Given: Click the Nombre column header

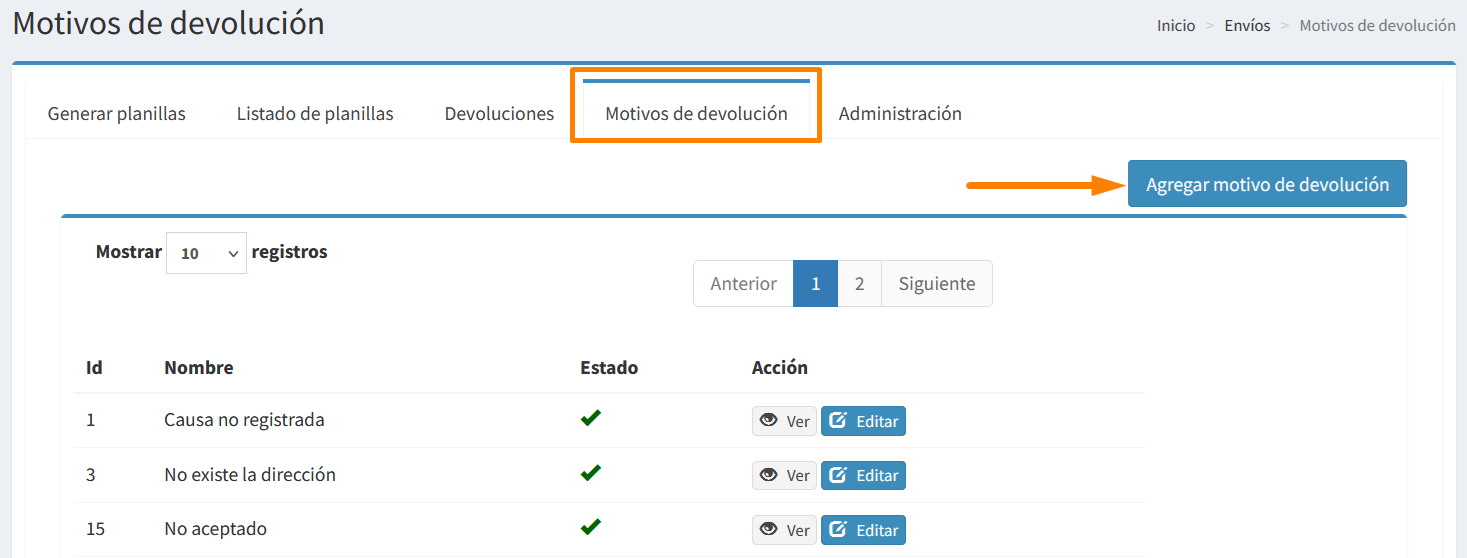Looking at the screenshot, I should pos(199,367).
